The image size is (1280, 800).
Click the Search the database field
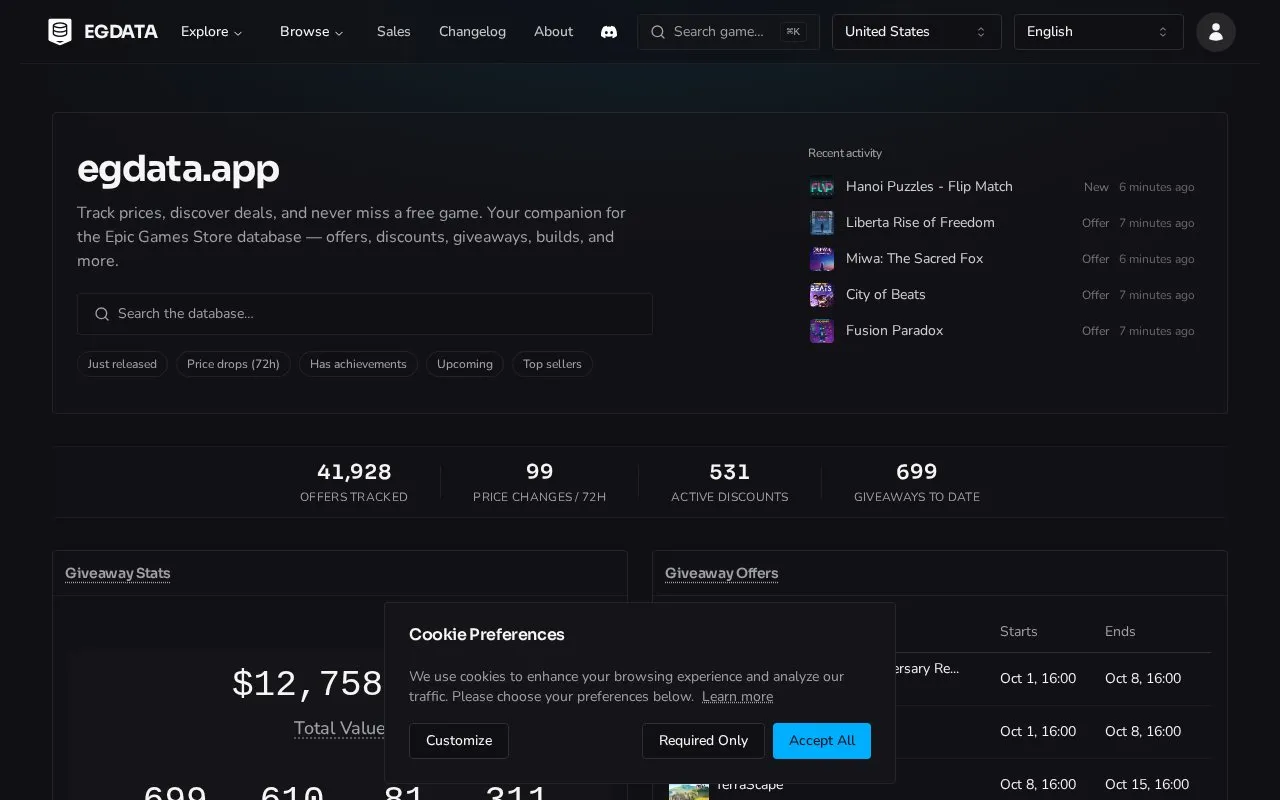coord(364,314)
